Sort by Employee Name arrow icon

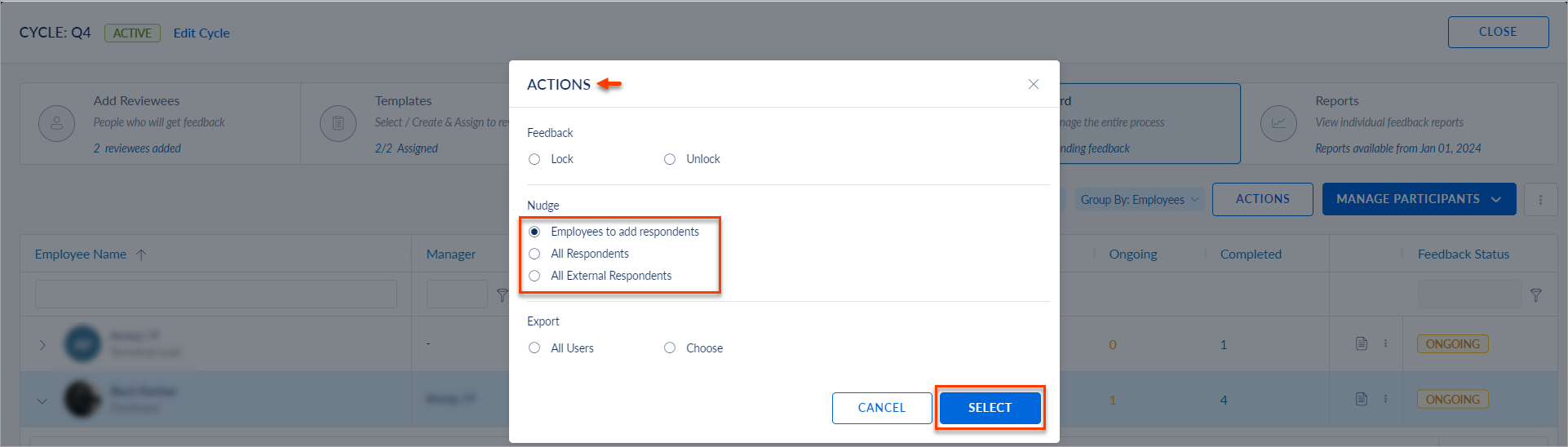pos(141,254)
